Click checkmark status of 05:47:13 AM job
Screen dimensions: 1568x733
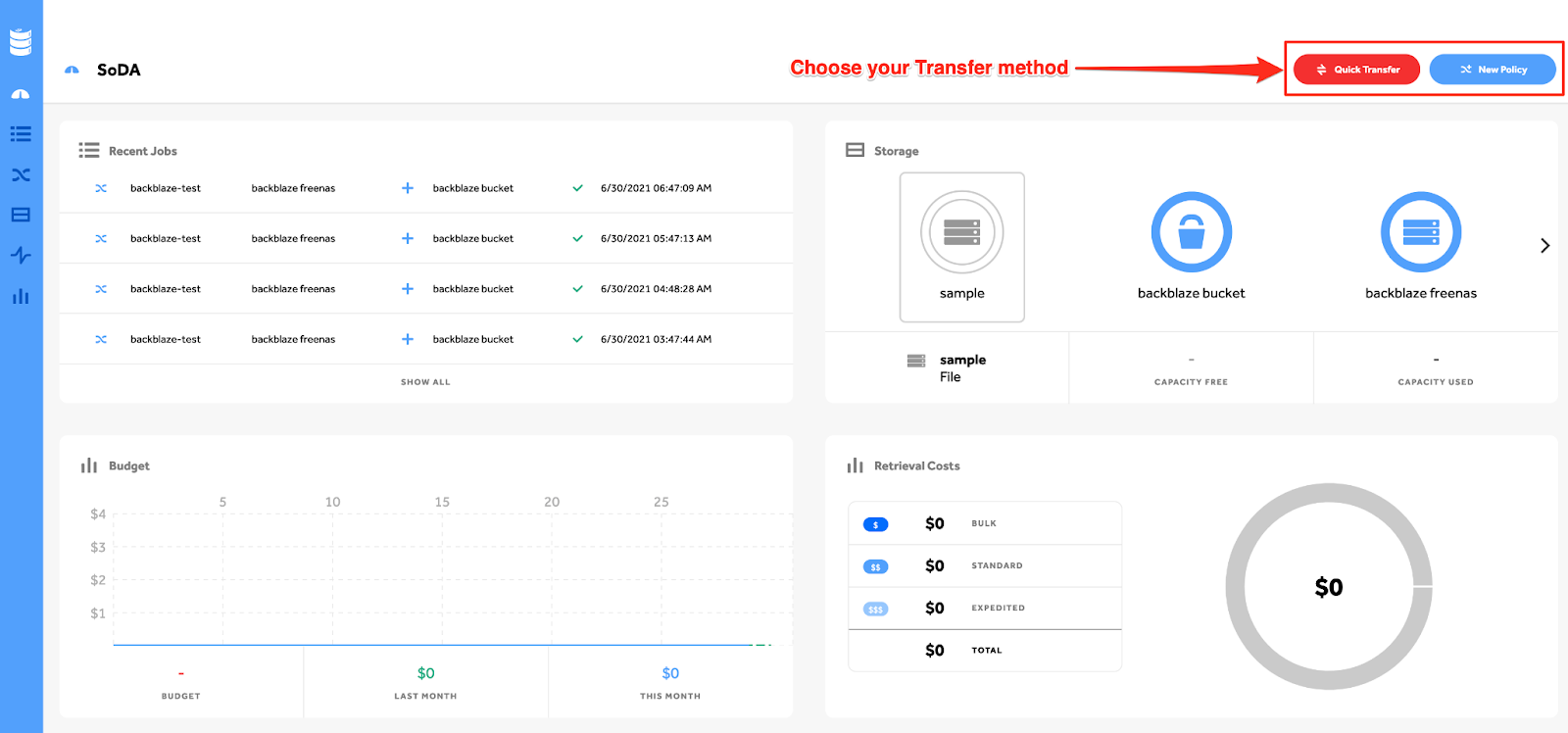point(578,238)
